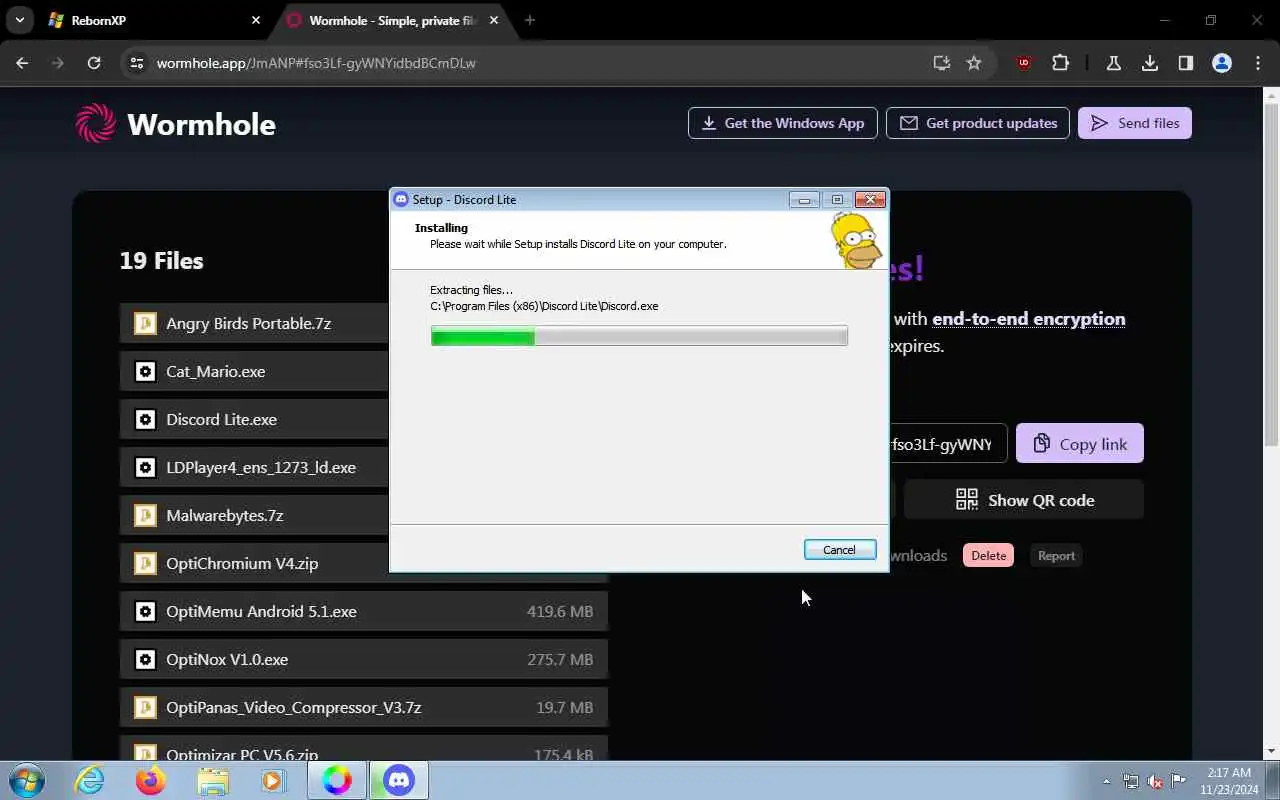1280x800 pixels.
Task: Open the Chrome profile menu
Action: coord(1221,63)
